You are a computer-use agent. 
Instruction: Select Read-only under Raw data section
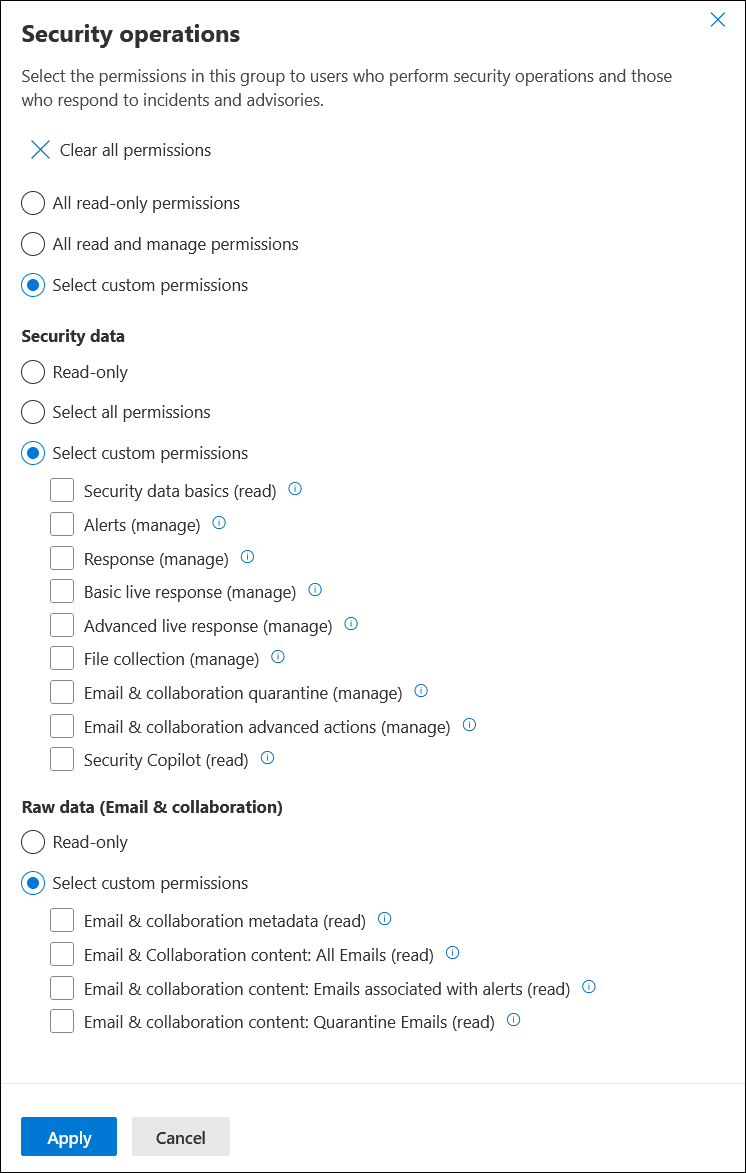(33, 842)
